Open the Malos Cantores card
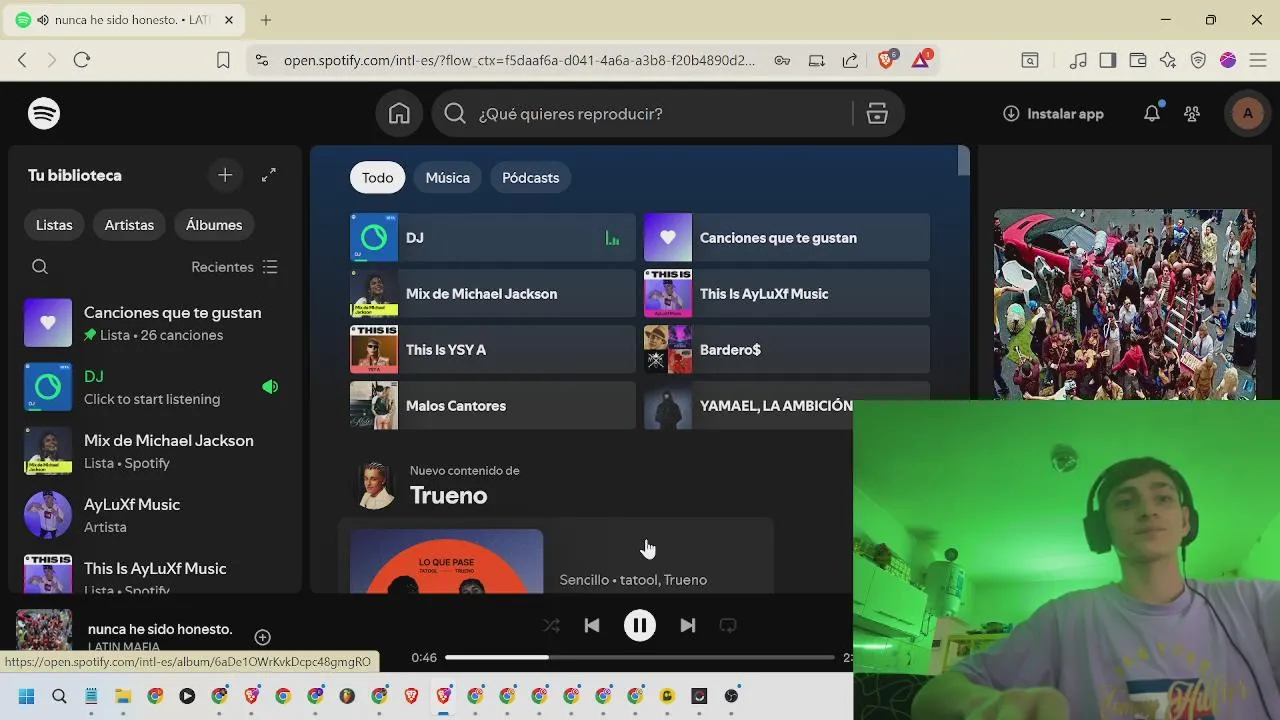 coord(493,406)
